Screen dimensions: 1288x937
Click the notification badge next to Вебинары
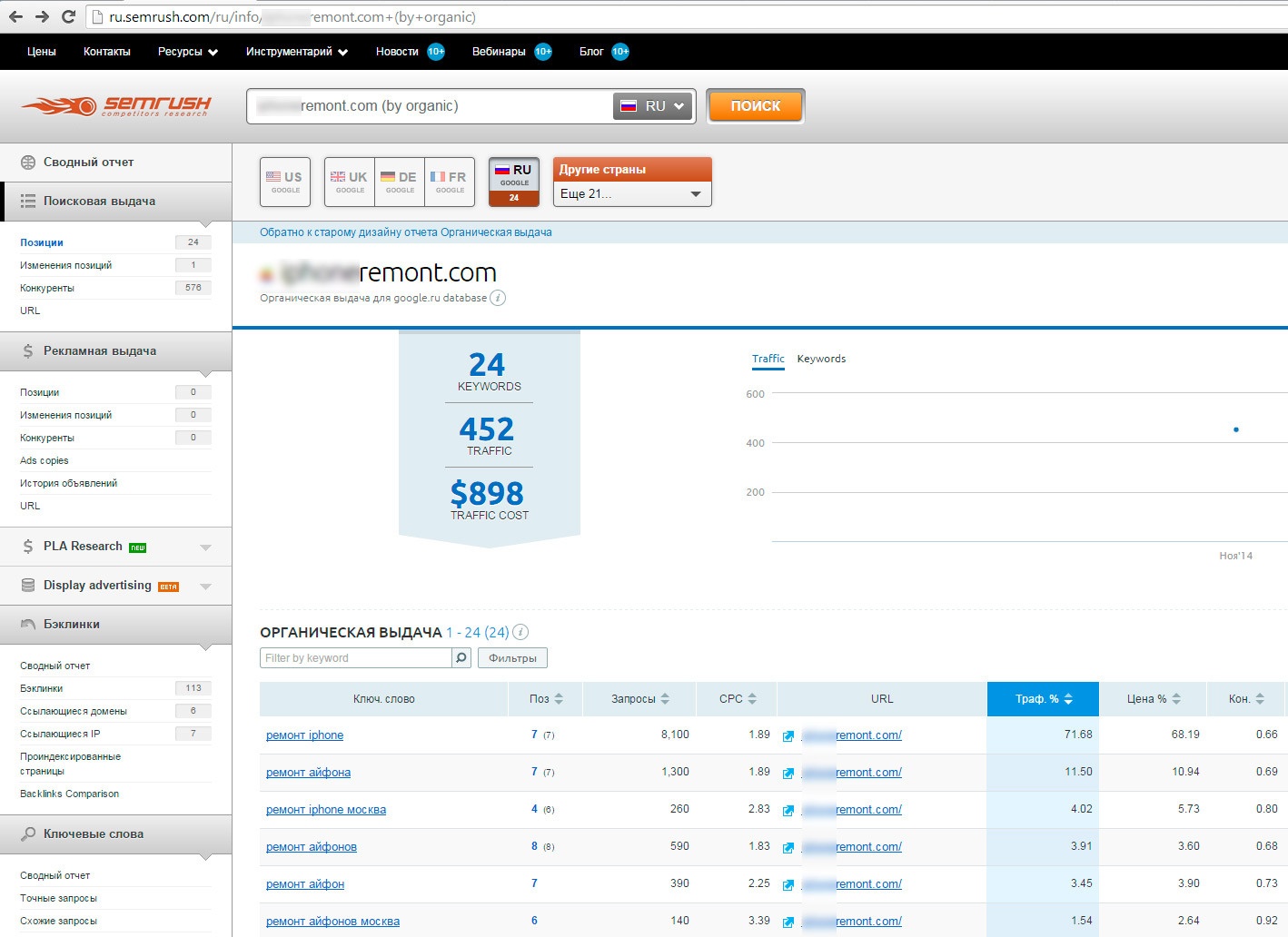(543, 52)
